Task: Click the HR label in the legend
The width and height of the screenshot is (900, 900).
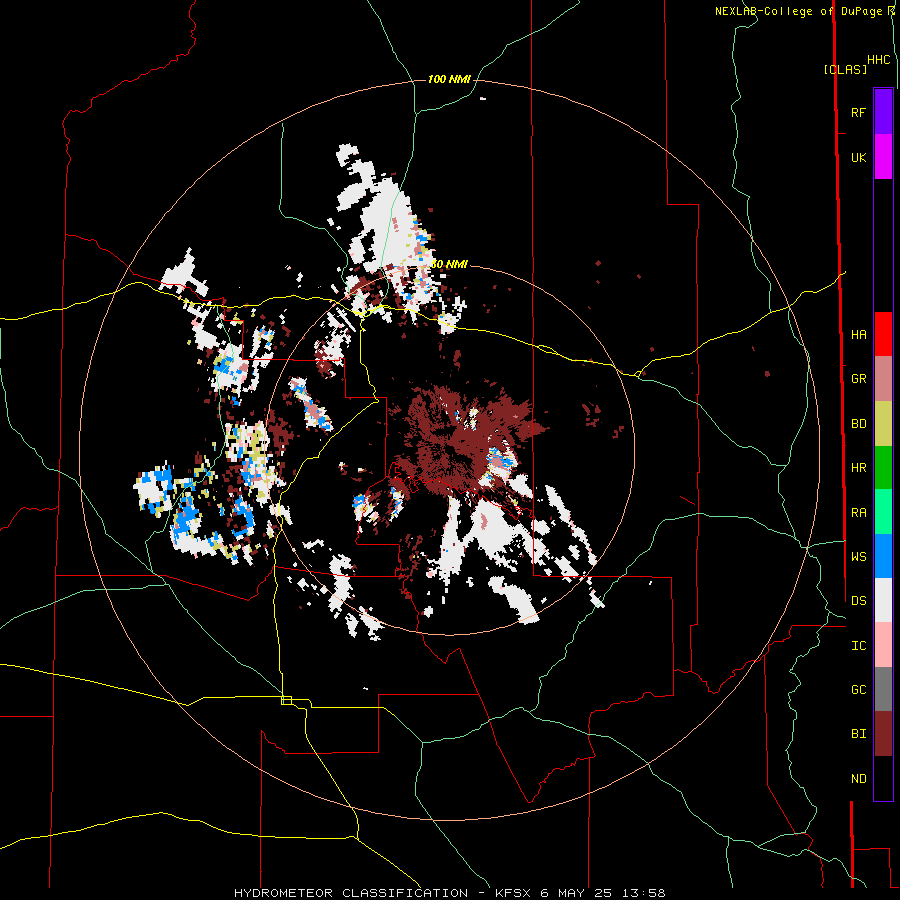Action: [x=858, y=468]
